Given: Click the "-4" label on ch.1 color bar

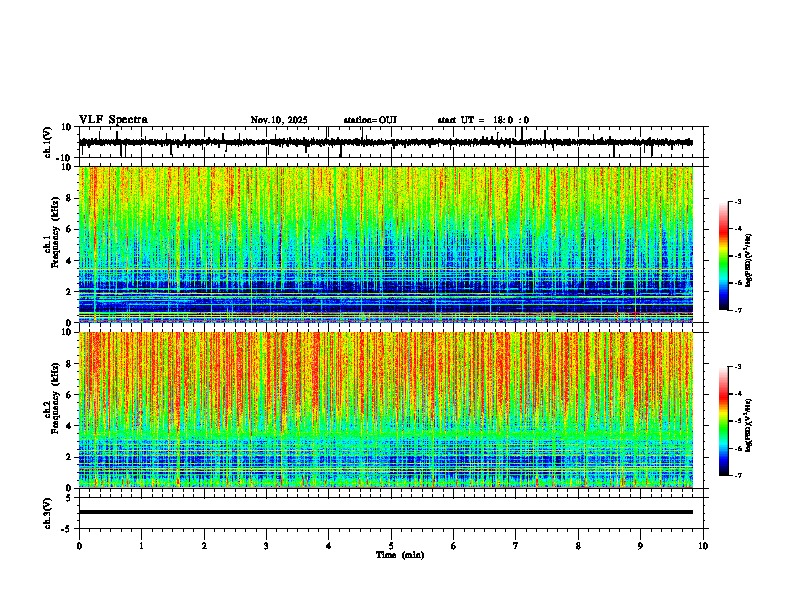Looking at the screenshot, I should click(x=738, y=229).
